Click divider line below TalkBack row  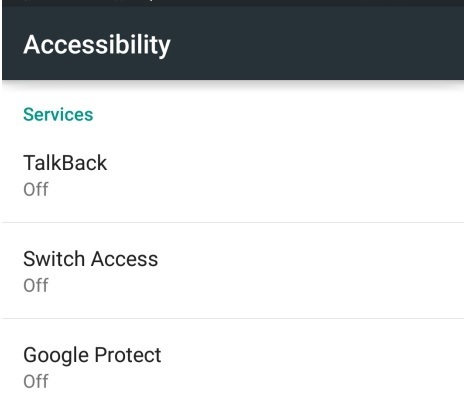click(233, 222)
